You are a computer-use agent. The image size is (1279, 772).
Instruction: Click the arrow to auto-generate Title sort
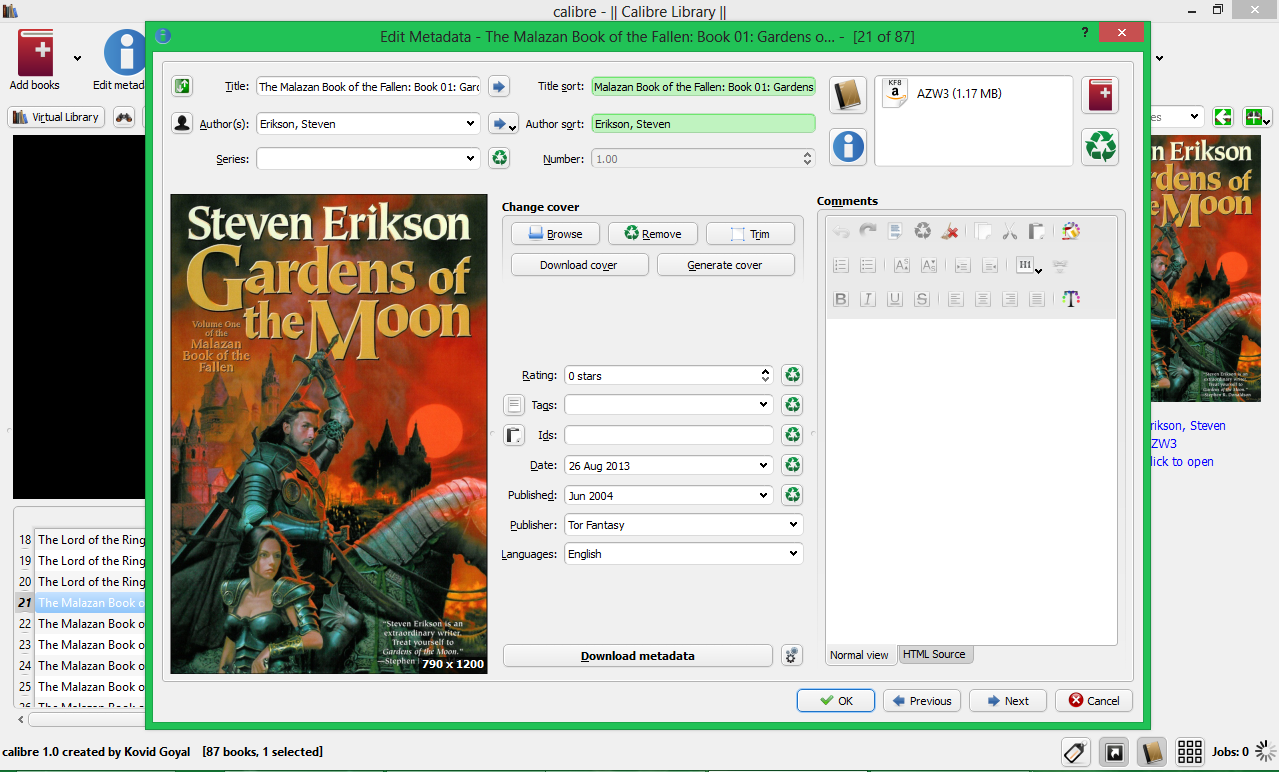(x=499, y=87)
